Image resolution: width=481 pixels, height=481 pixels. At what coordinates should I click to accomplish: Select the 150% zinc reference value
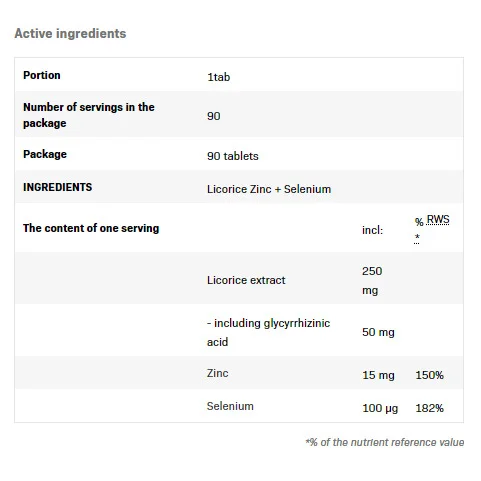coord(429,375)
